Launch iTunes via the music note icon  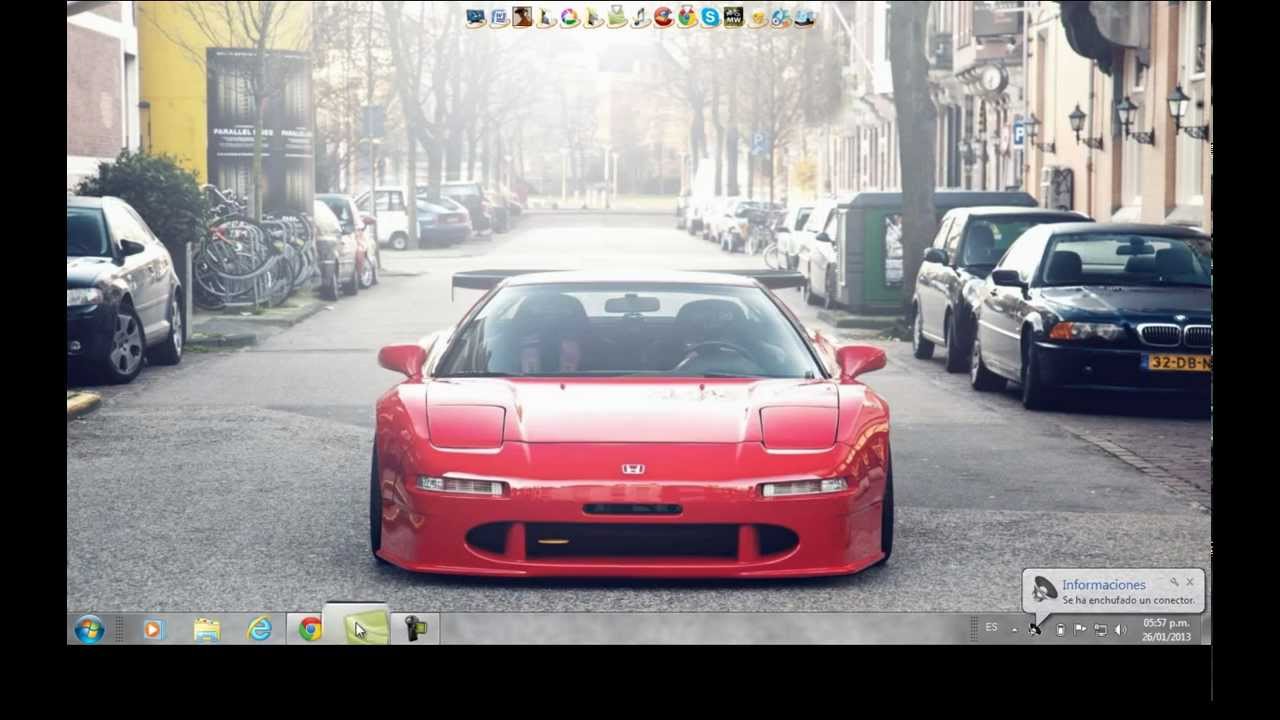click(639, 15)
